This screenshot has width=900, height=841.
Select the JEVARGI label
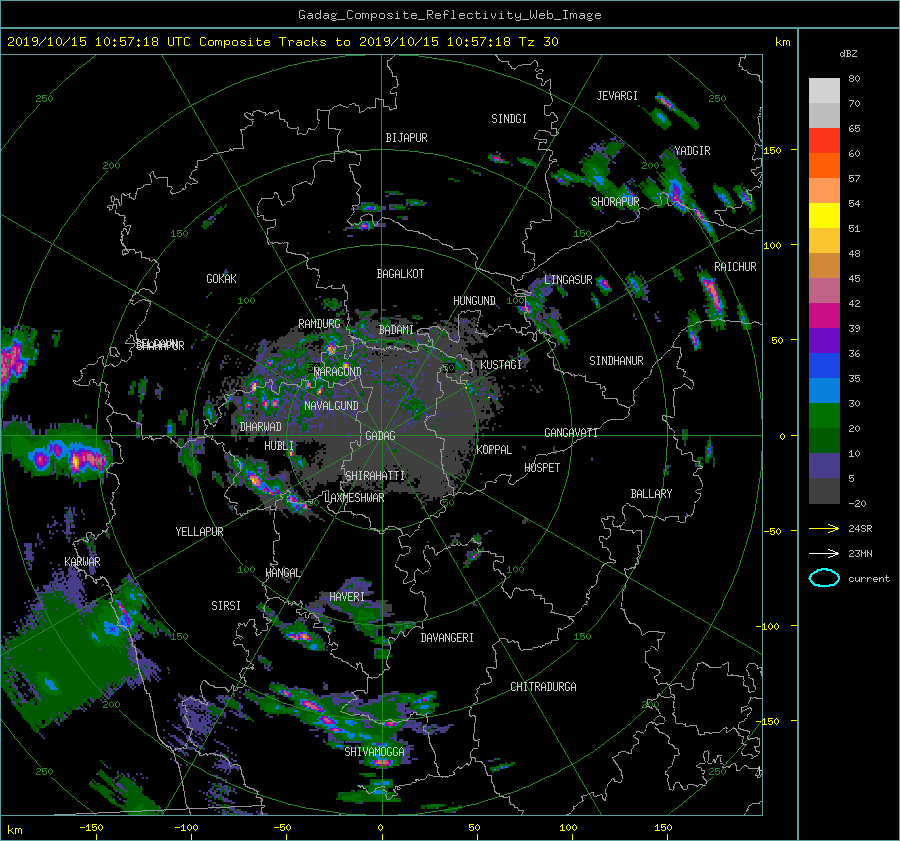pos(617,96)
